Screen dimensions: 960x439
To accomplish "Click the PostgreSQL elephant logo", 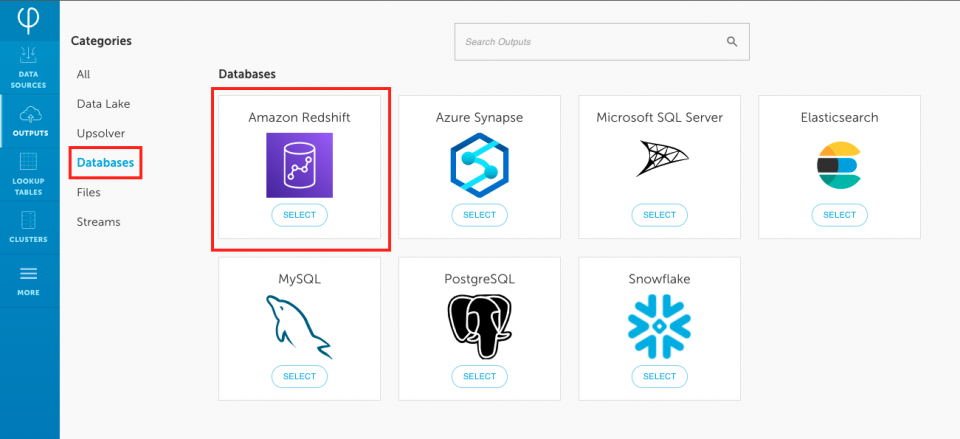I will pos(479,326).
